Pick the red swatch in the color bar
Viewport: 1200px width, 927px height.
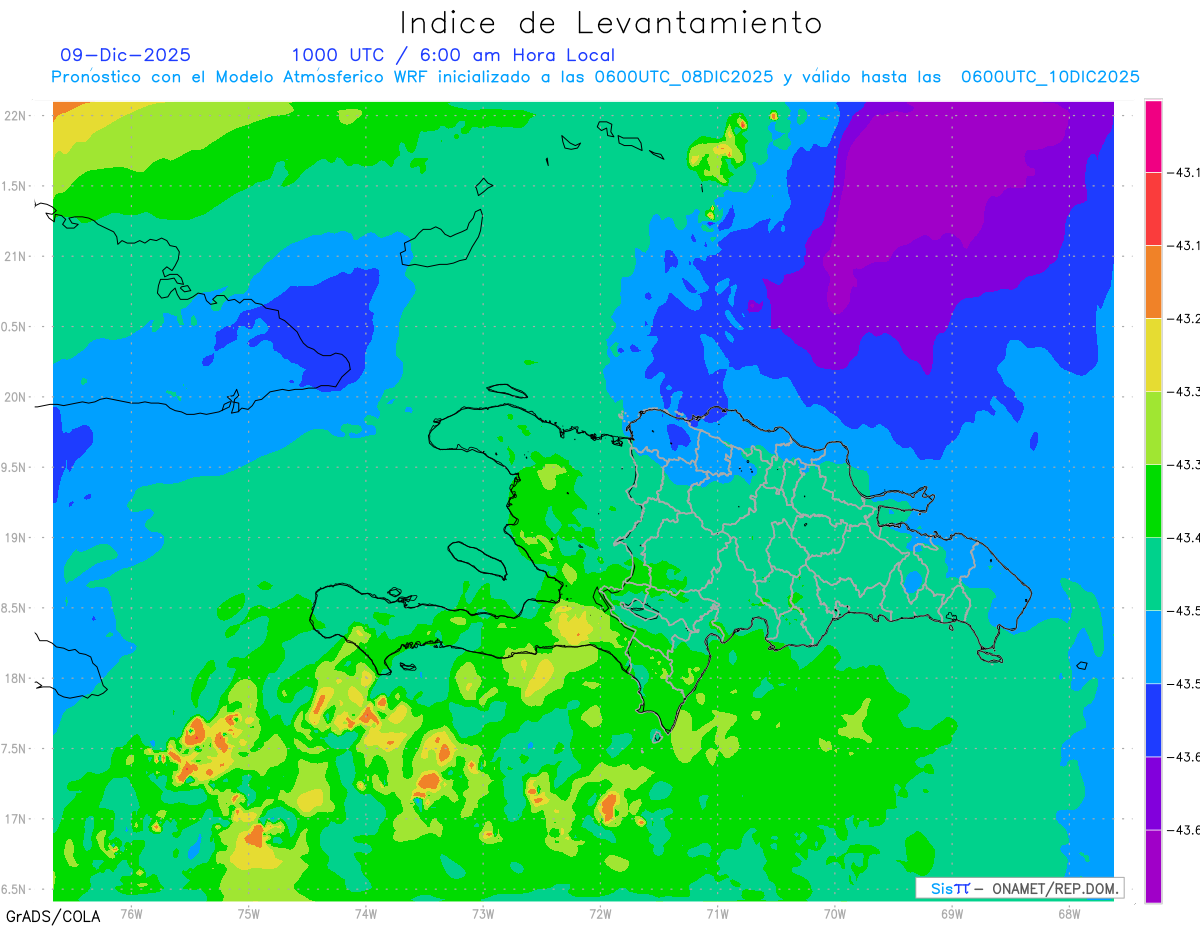click(1153, 209)
